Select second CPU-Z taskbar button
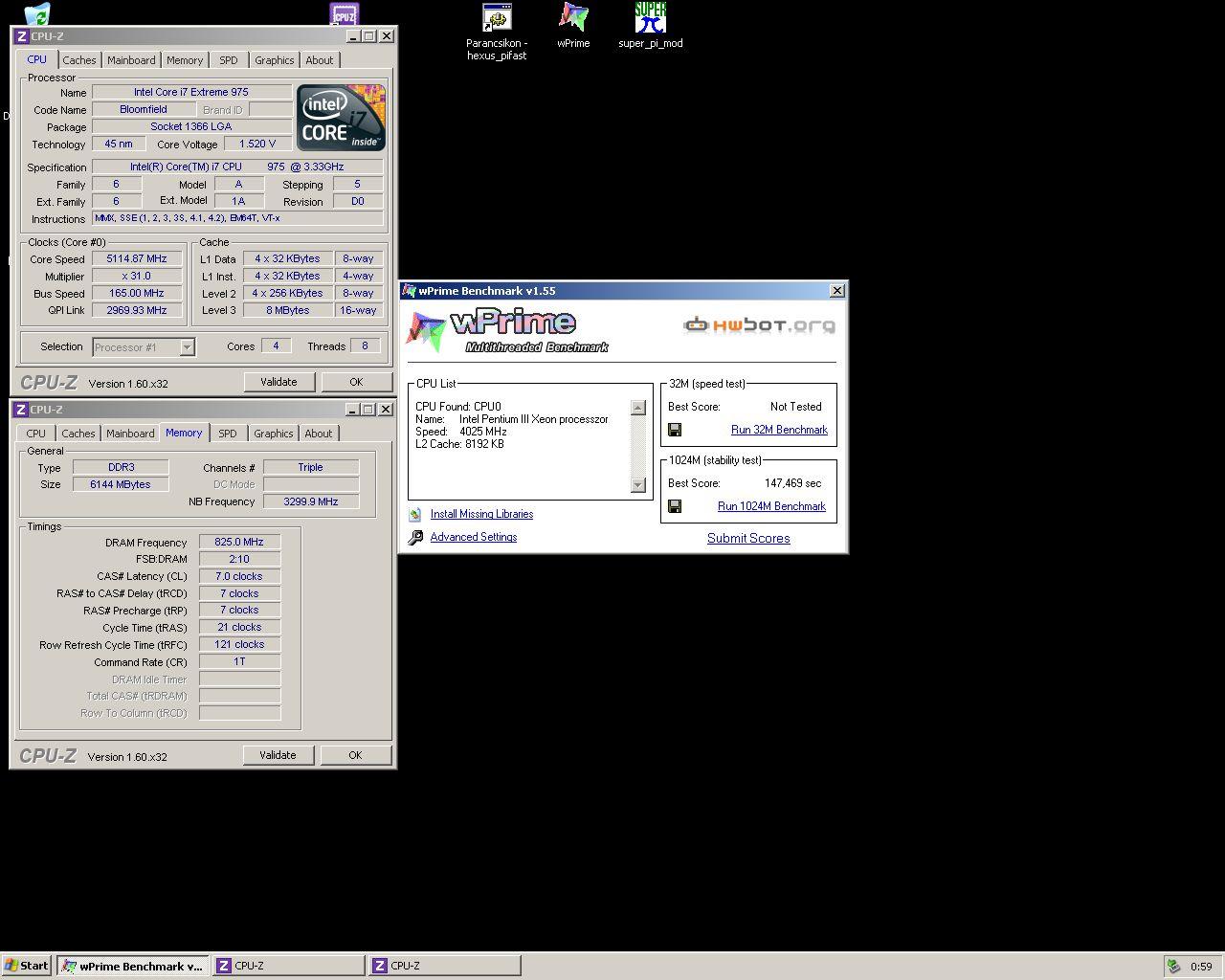The image size is (1225, 980). 444,966
